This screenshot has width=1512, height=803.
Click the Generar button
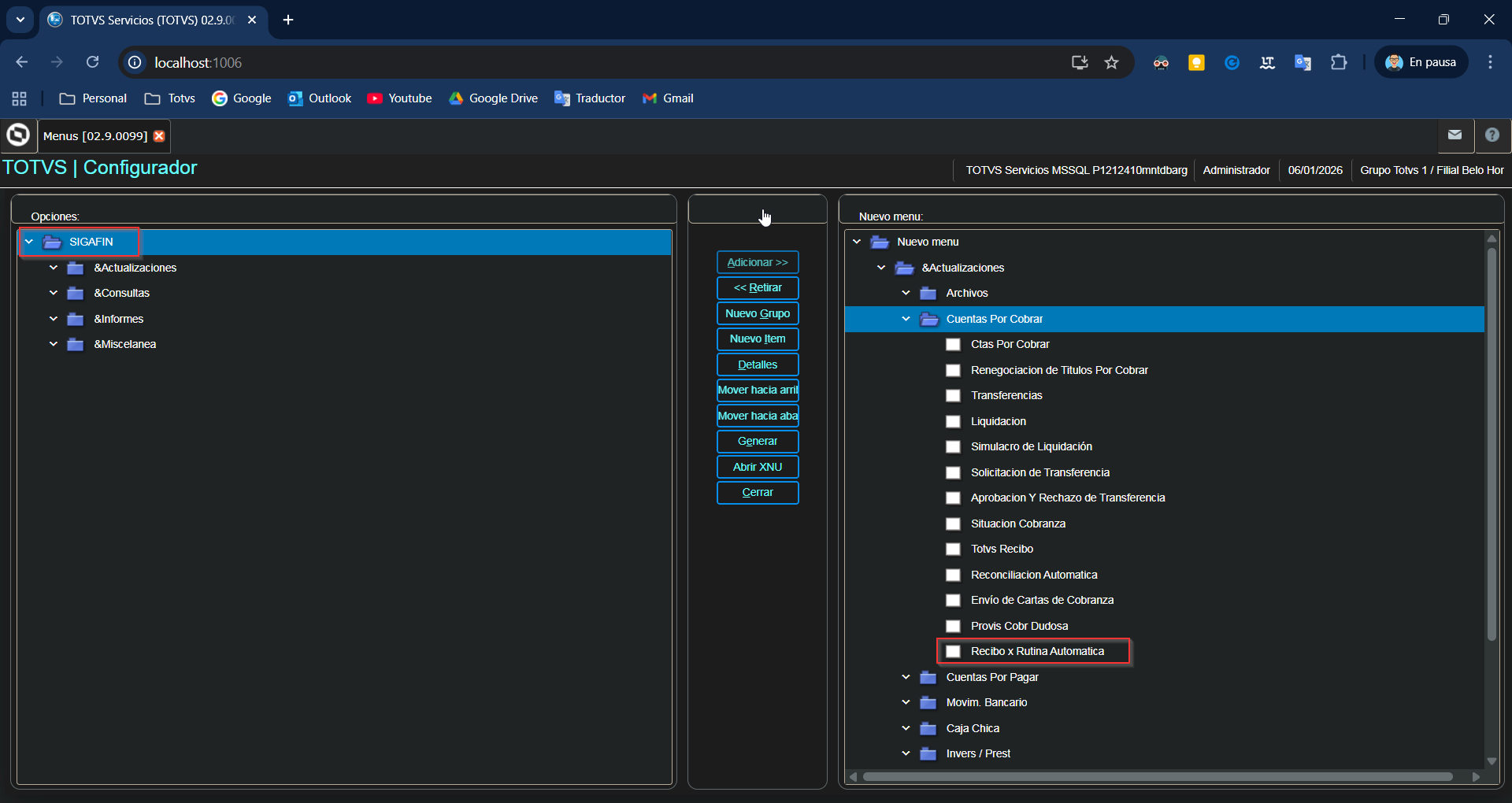(758, 441)
